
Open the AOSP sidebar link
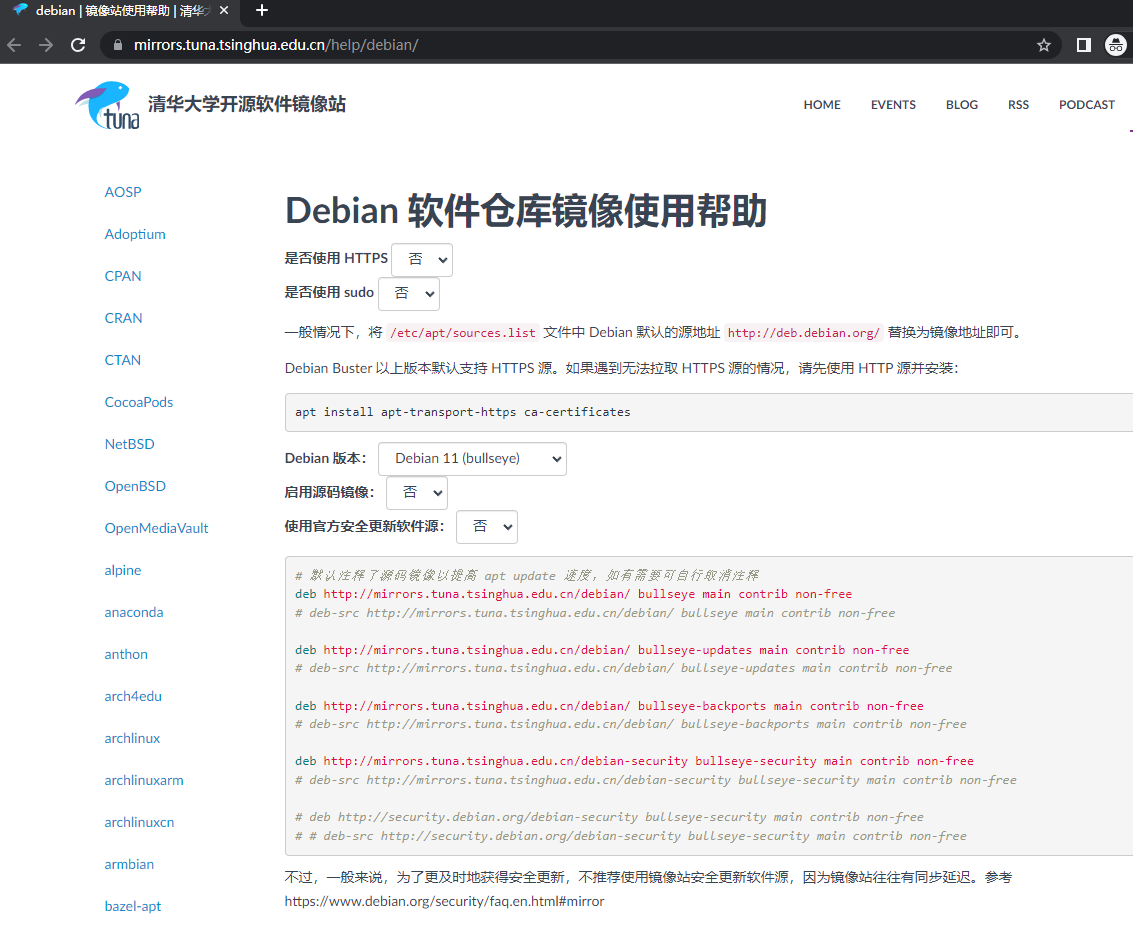click(123, 192)
